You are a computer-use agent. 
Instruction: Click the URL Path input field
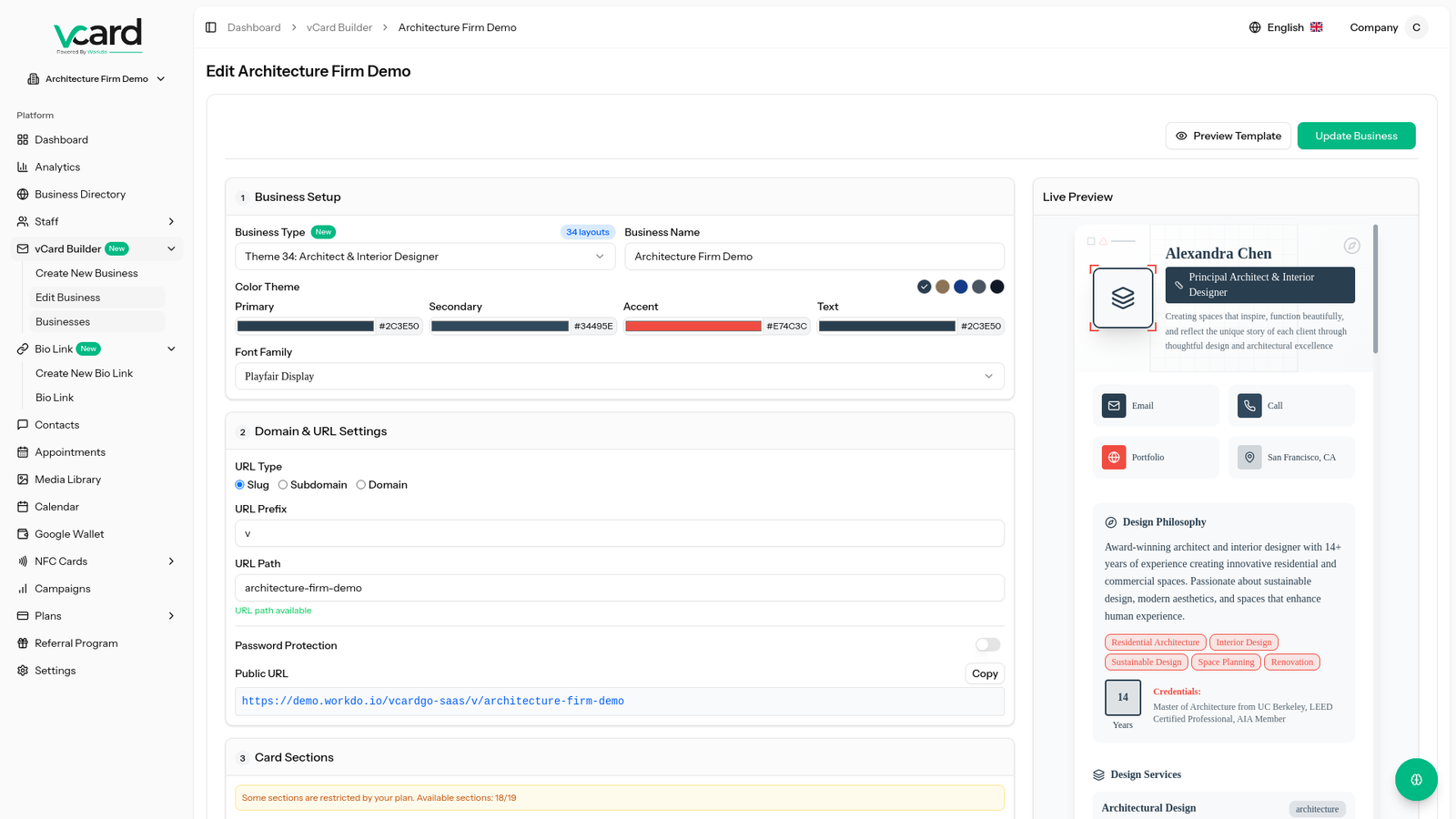coord(619,588)
